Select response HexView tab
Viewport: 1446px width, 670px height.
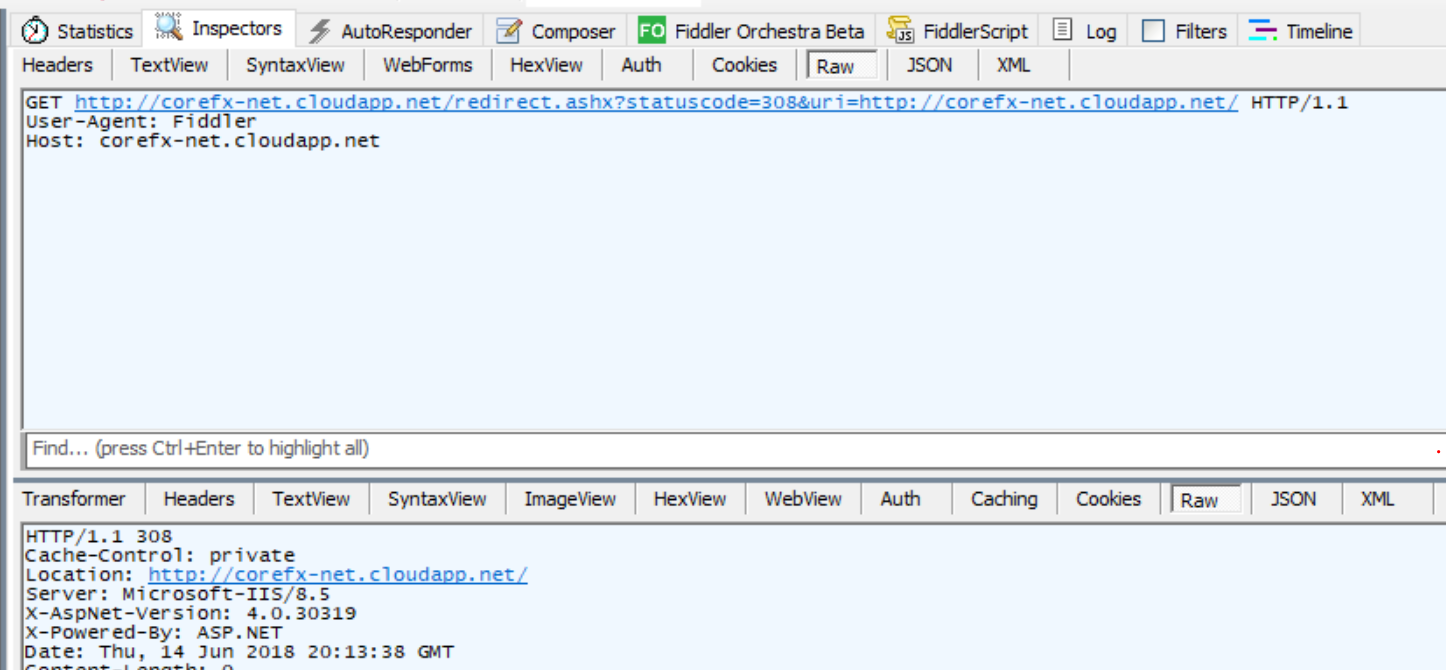click(690, 499)
